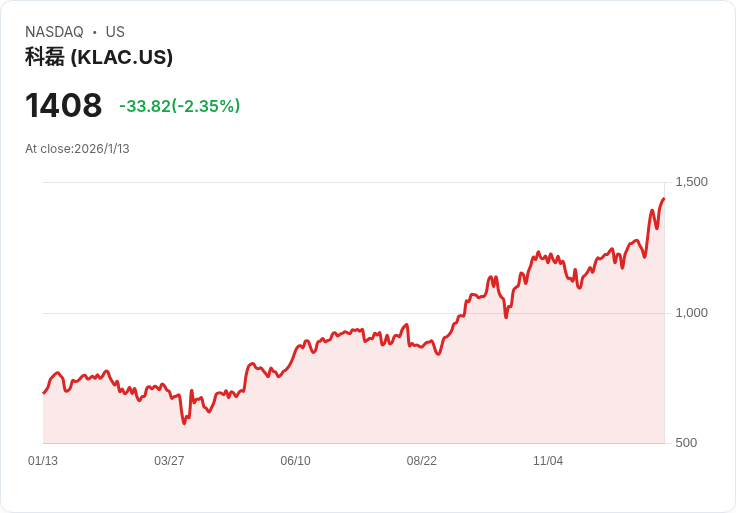Select the 08/22 date on x-axis
Image resolution: width=736 pixels, height=513 pixels.
(x=421, y=461)
